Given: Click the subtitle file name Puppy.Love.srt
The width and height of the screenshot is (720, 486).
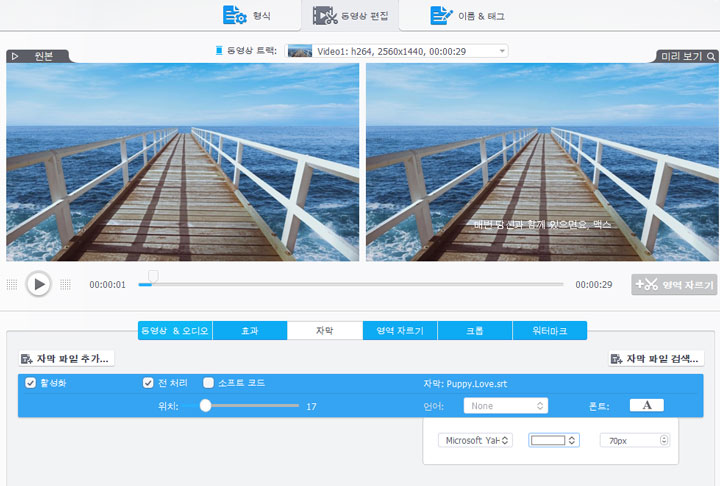Looking at the screenshot, I should tap(477, 384).
